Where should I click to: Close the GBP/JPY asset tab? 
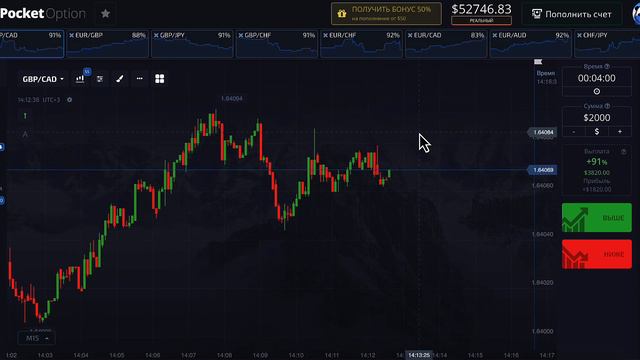[x=156, y=36]
